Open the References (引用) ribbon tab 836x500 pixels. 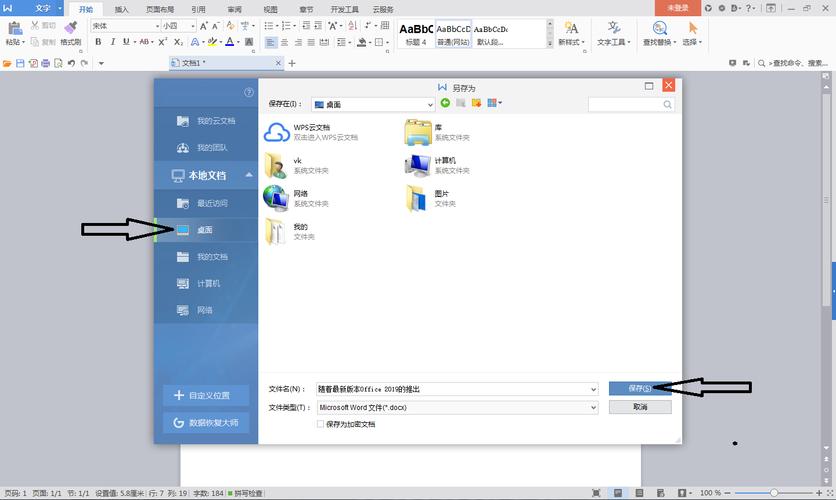pyautogui.click(x=198, y=10)
